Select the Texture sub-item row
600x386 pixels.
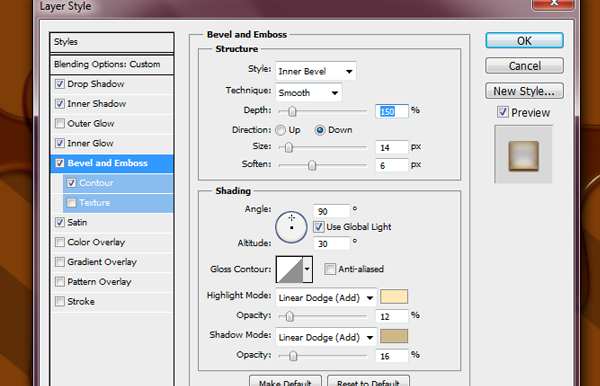[x=118, y=203]
